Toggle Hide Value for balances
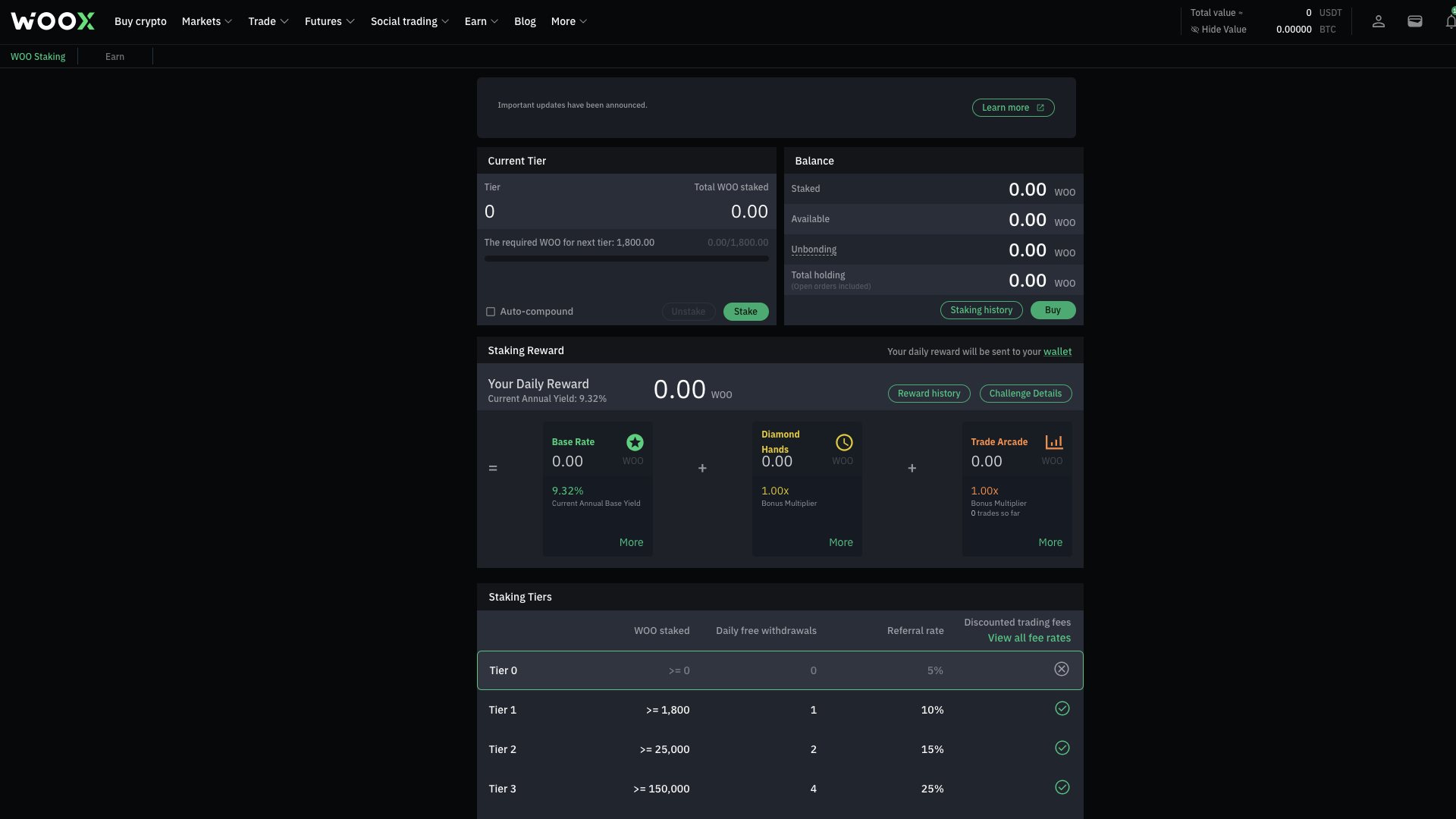This screenshot has height=819, width=1456. (x=1218, y=30)
